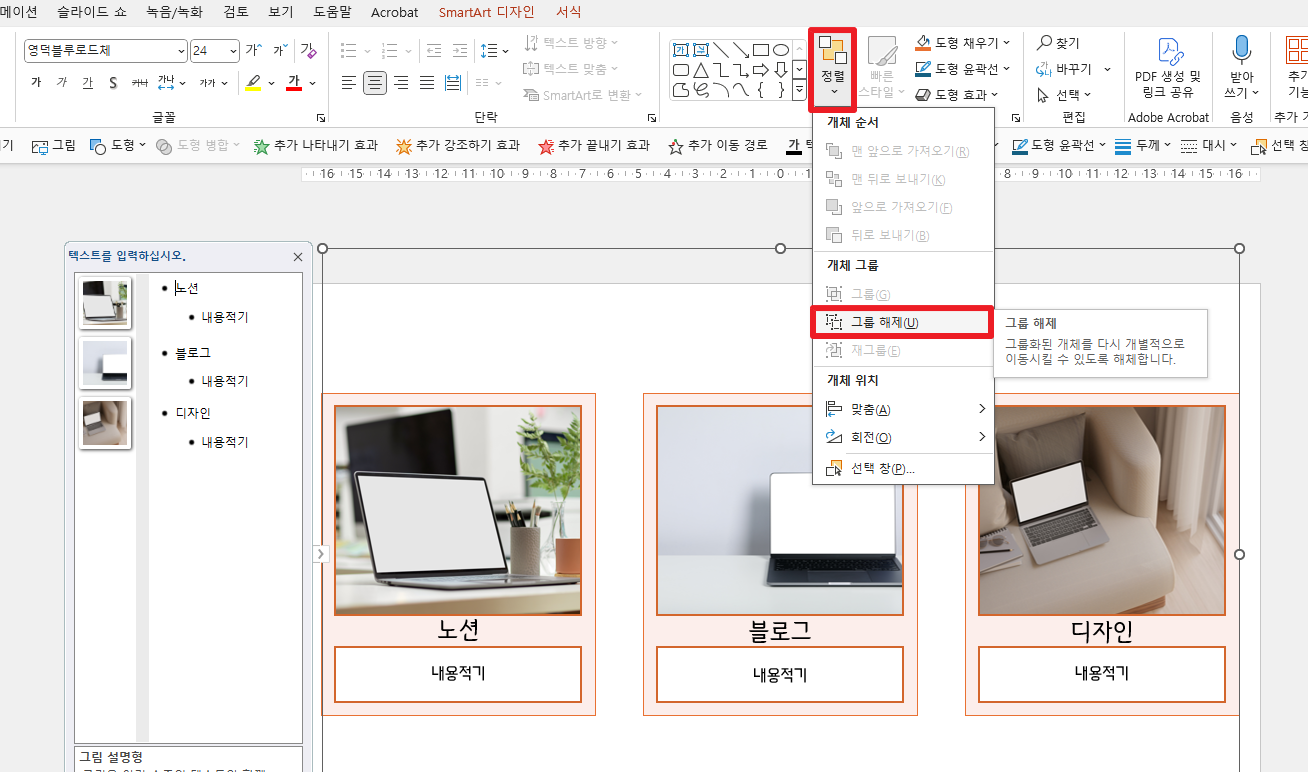Toggle center paragraph alignment

coord(374,82)
